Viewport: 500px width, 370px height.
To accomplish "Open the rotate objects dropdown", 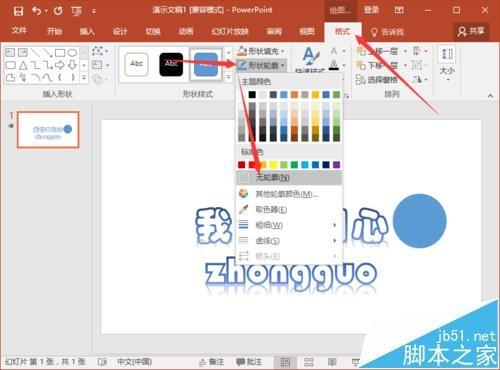I will point(420,79).
